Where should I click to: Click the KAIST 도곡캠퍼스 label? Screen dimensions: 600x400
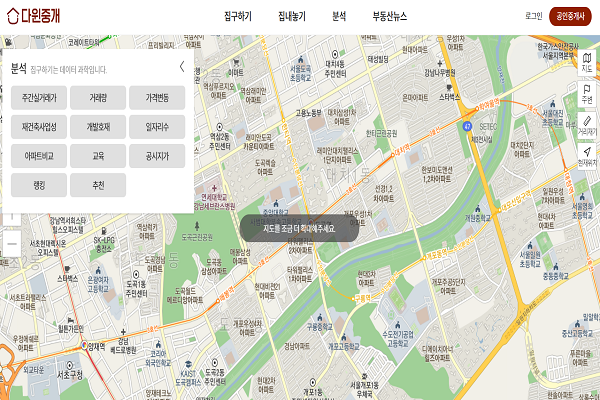pyautogui.click(x=188, y=377)
